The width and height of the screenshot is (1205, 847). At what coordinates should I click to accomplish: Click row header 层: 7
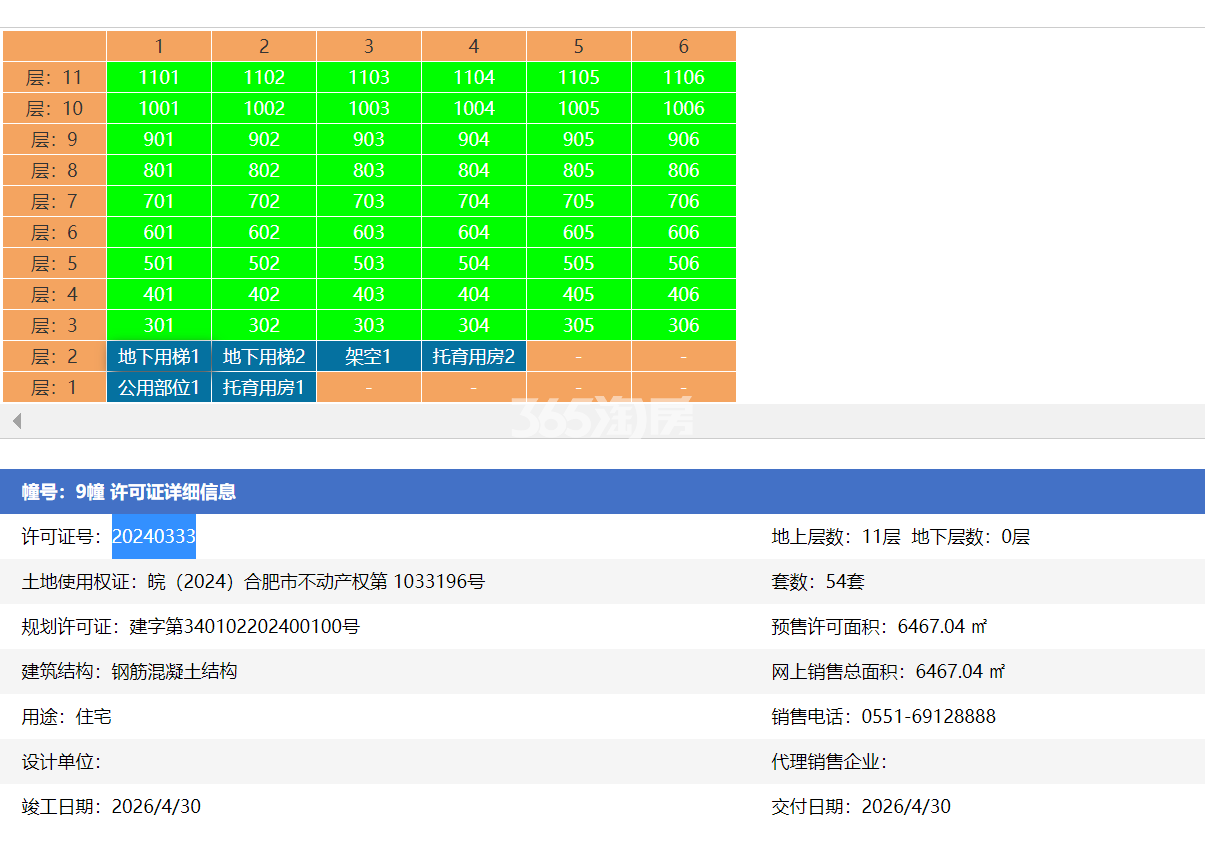tap(54, 201)
